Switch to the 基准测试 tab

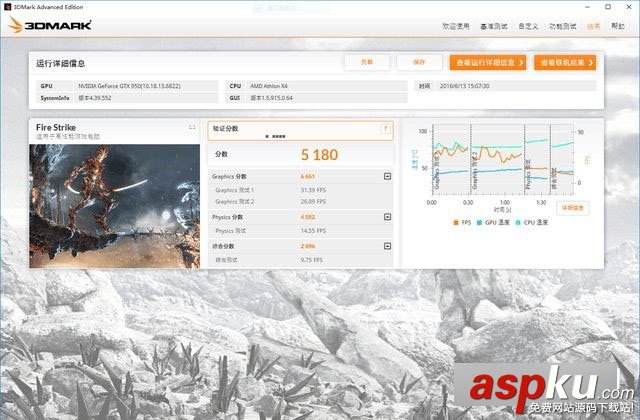[x=493, y=26]
